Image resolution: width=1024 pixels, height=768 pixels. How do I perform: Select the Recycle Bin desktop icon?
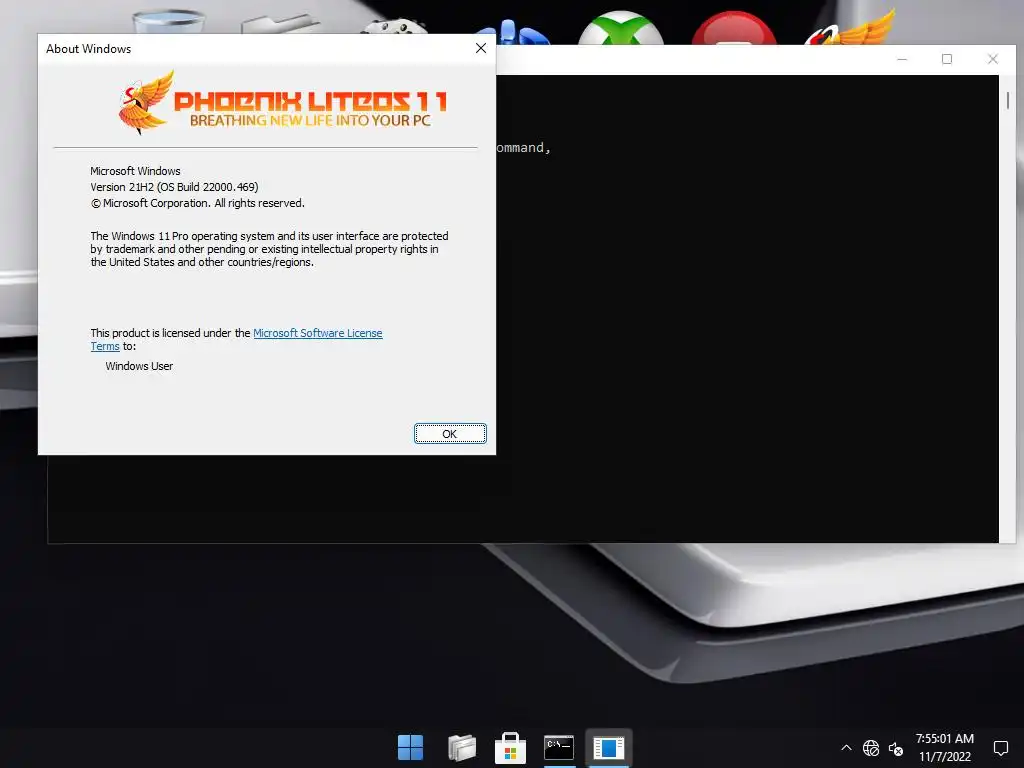pos(168,22)
